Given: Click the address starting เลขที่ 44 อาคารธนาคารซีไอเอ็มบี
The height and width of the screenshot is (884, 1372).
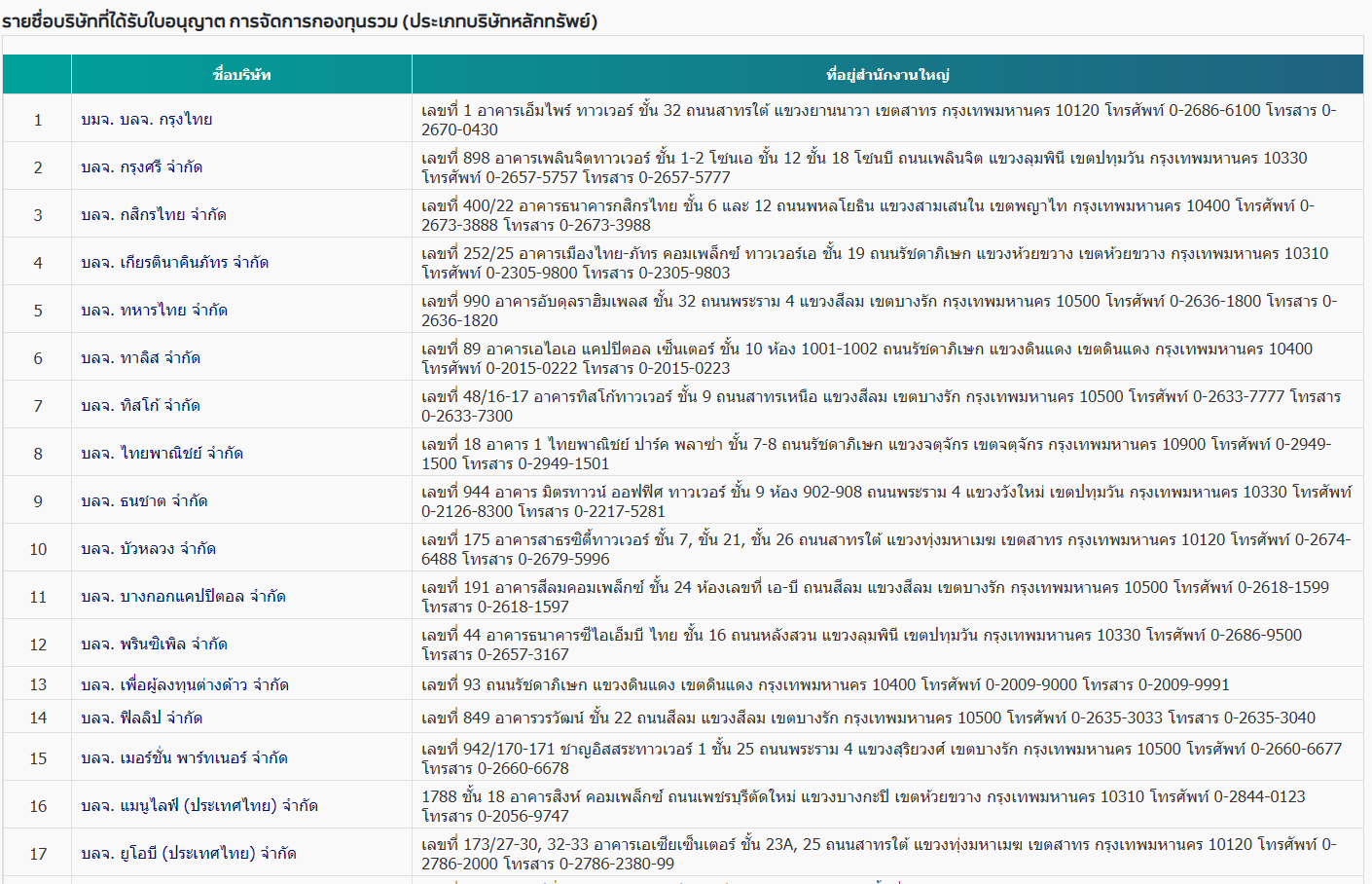Looking at the screenshot, I should 861,644.
